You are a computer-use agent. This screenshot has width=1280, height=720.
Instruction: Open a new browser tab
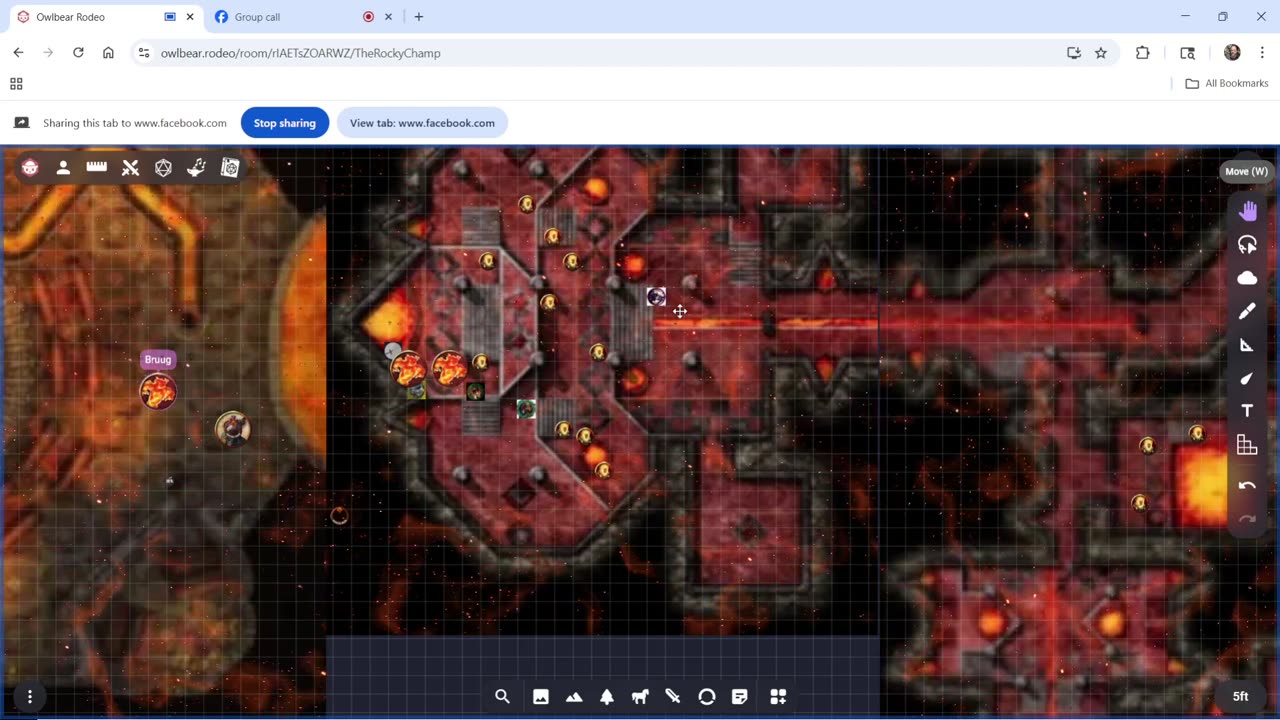coord(419,17)
